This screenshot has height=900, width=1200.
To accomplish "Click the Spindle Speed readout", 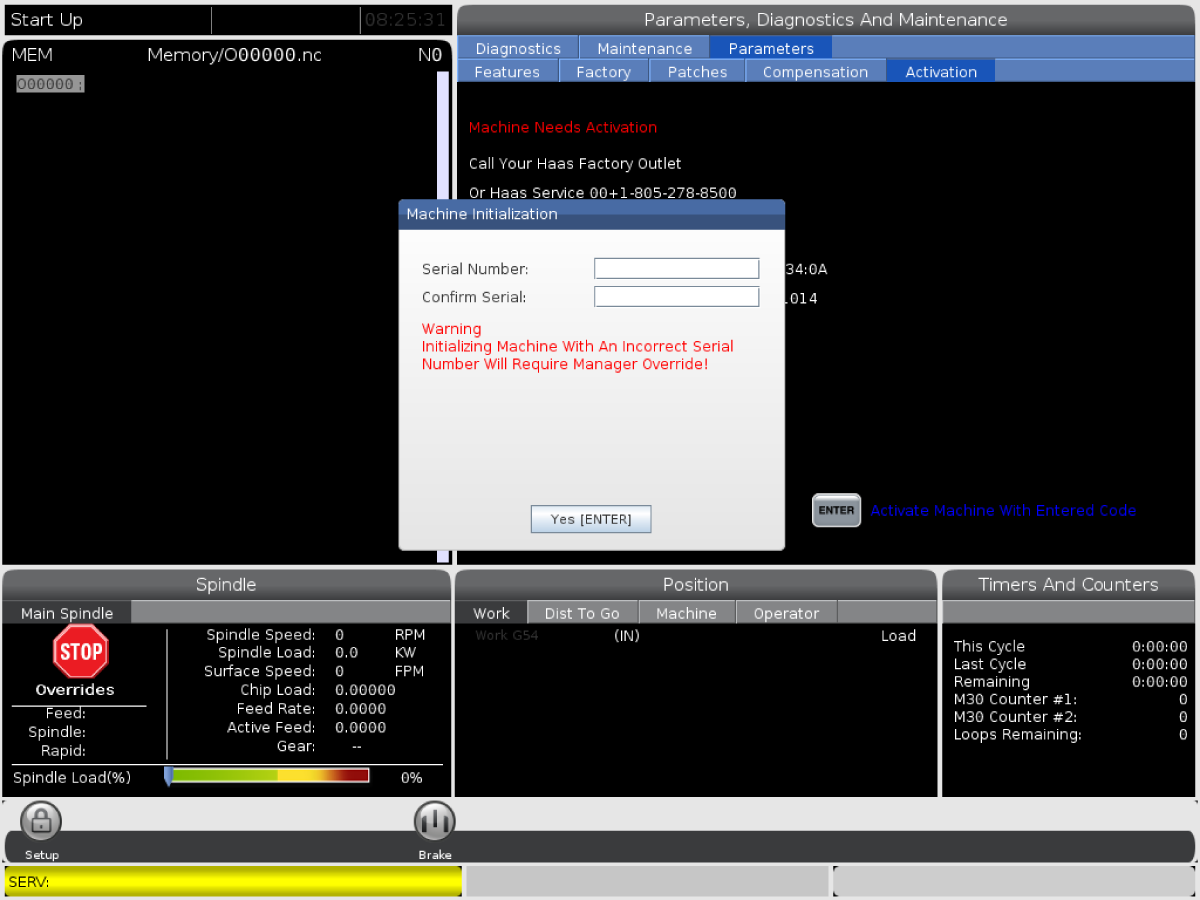I will 315,635.
